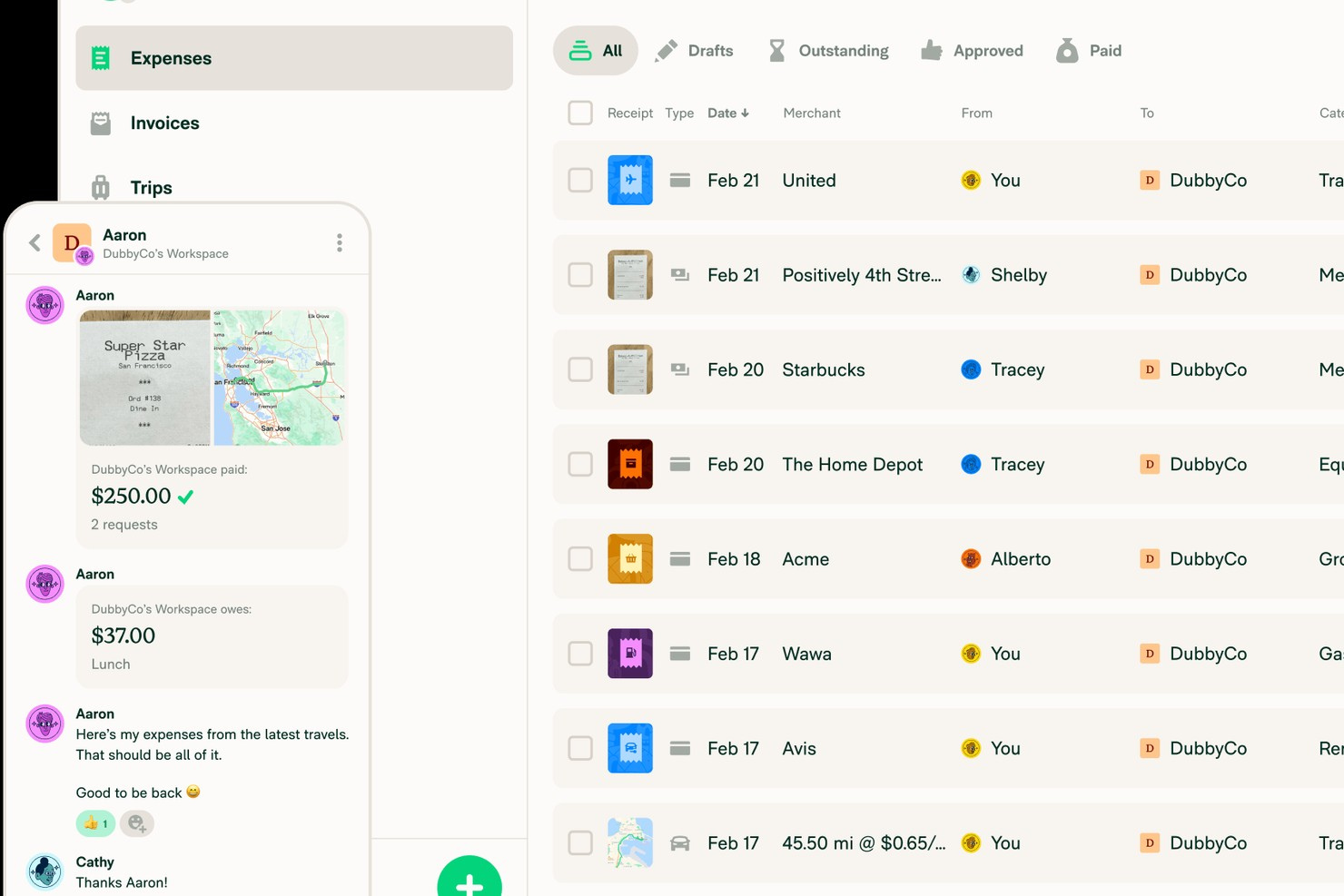Open the three-dot menu in Aaron's chat header

[340, 242]
